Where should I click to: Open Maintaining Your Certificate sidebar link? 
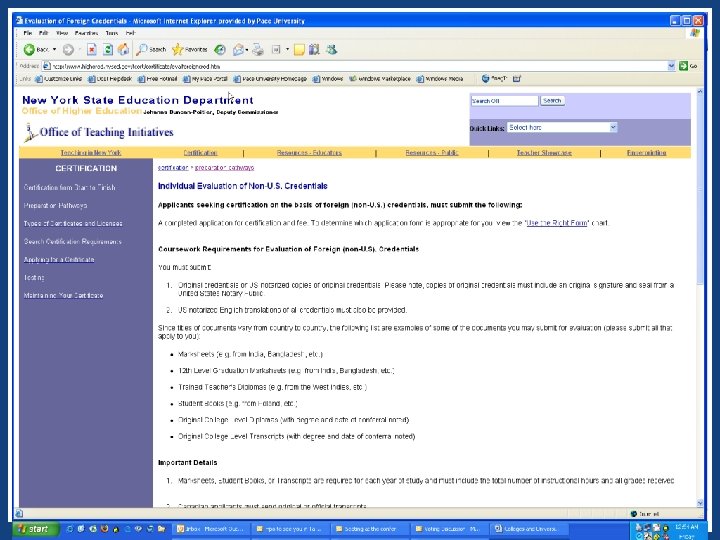[x=63, y=295]
